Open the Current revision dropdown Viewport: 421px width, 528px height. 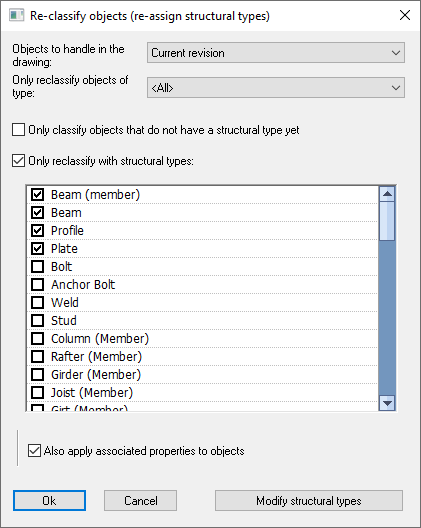(x=276, y=53)
